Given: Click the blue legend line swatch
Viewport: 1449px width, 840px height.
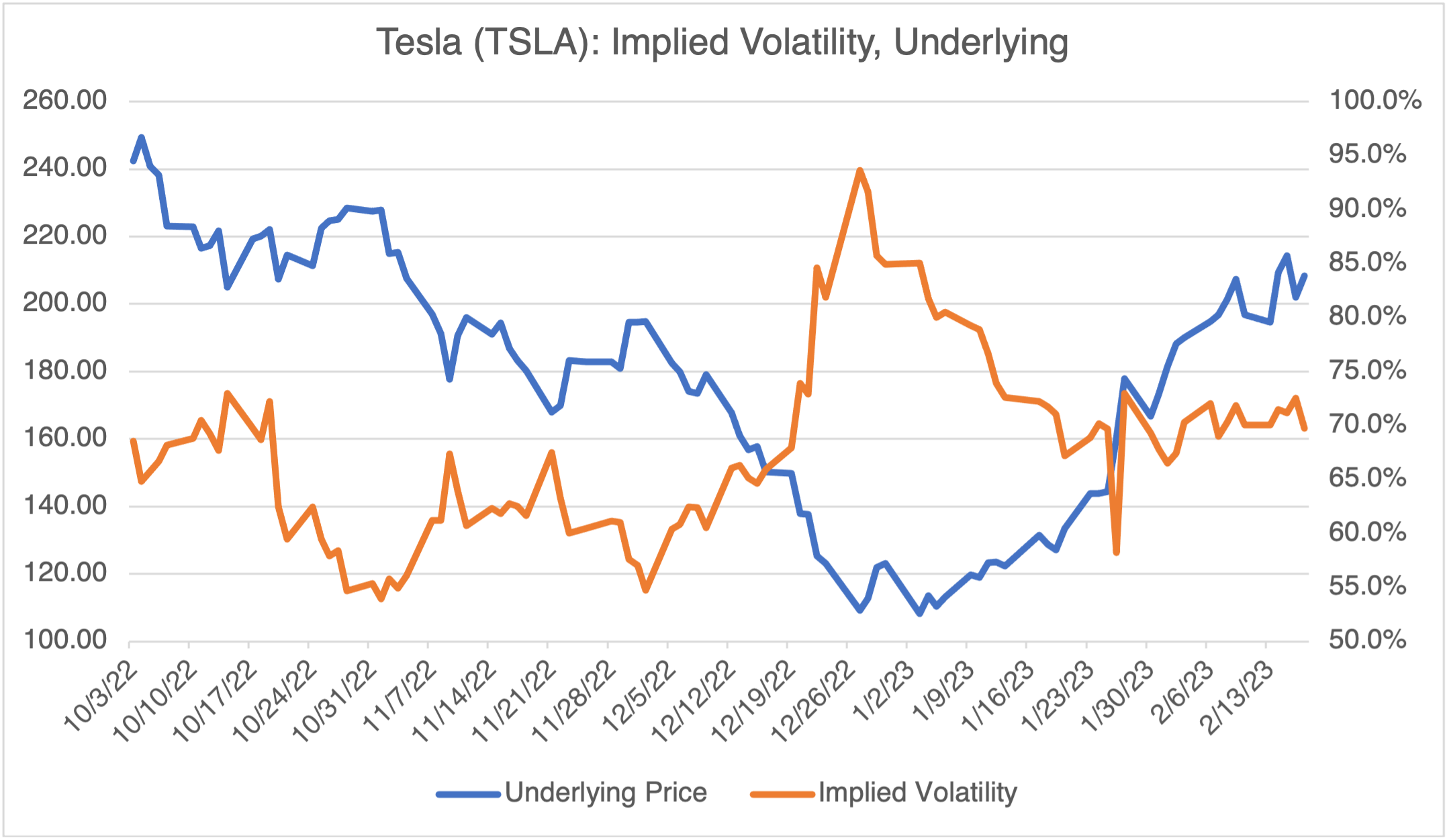Looking at the screenshot, I should click(469, 794).
